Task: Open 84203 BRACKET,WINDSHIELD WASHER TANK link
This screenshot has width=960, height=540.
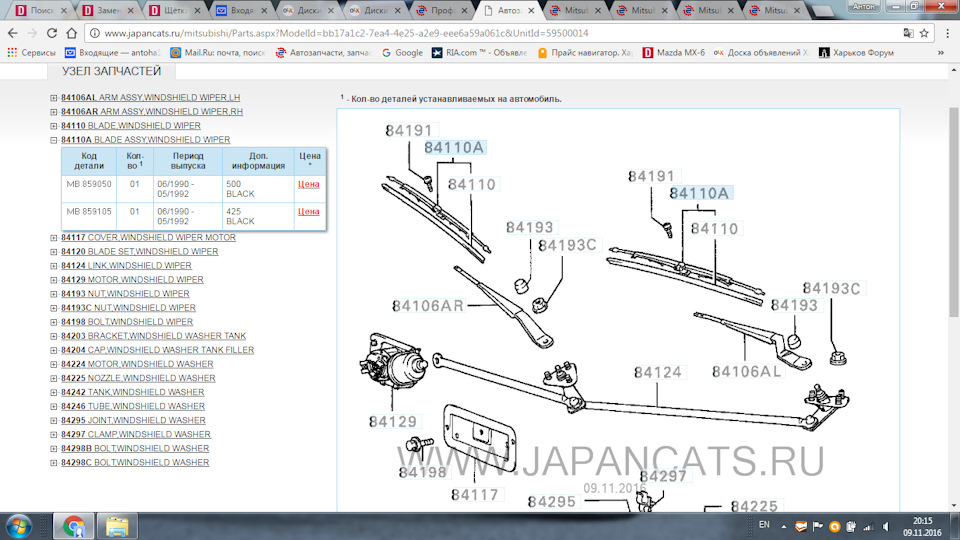Action: (x=153, y=336)
